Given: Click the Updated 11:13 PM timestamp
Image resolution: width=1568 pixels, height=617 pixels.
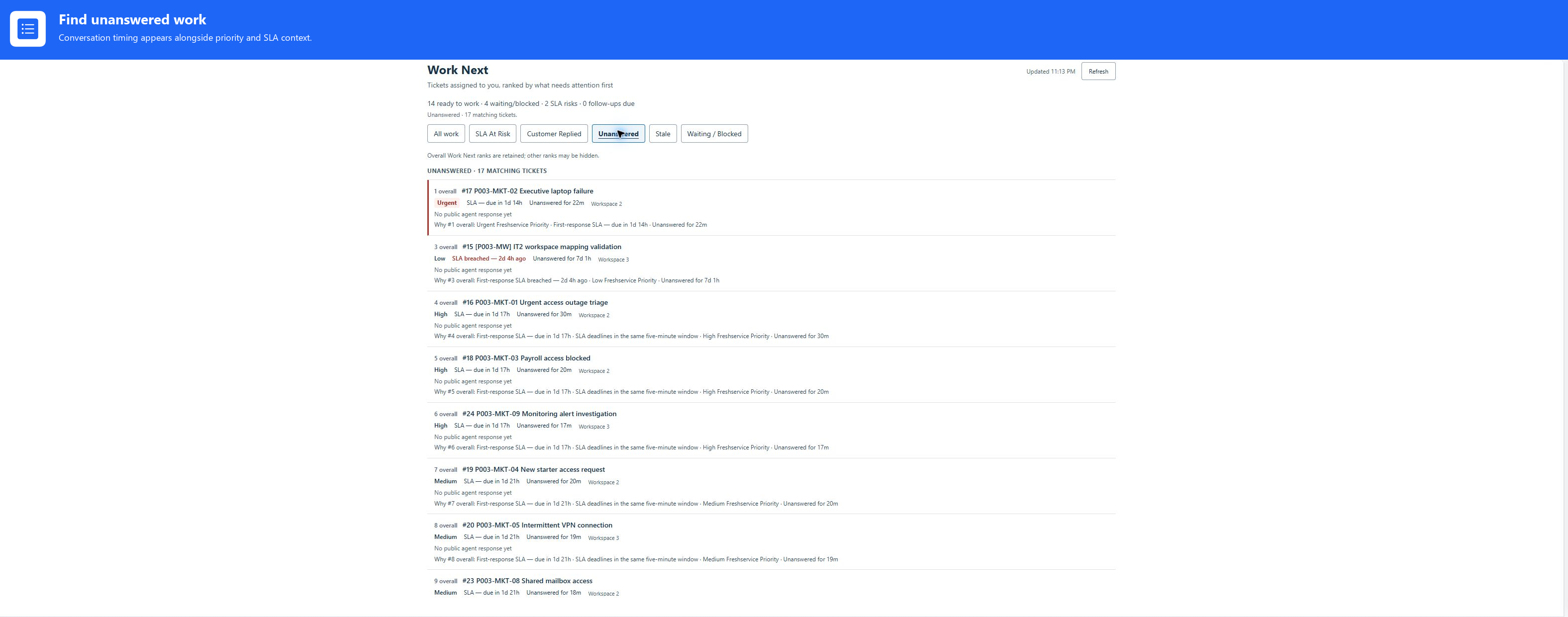Looking at the screenshot, I should [x=1050, y=71].
